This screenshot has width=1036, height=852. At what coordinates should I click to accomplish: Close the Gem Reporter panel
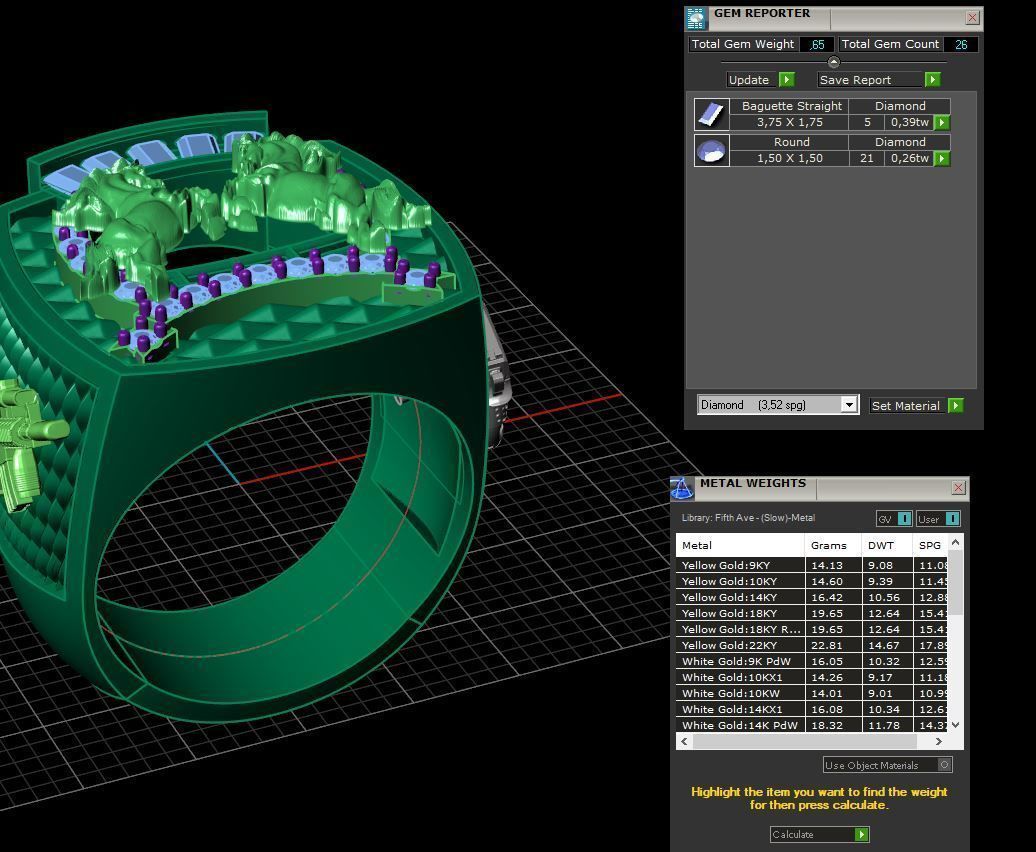[x=972, y=18]
